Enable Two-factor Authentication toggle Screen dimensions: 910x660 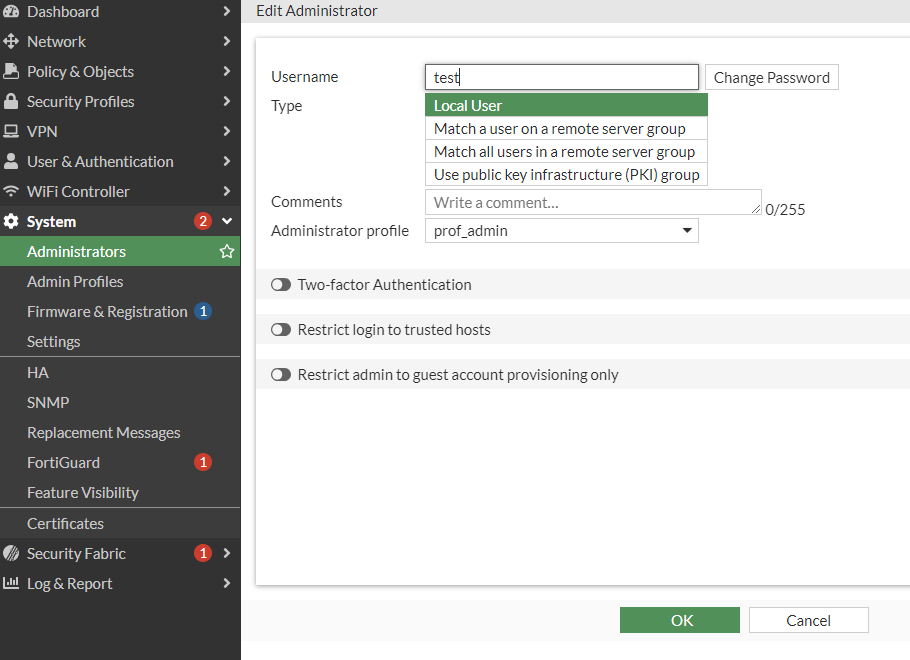click(281, 285)
